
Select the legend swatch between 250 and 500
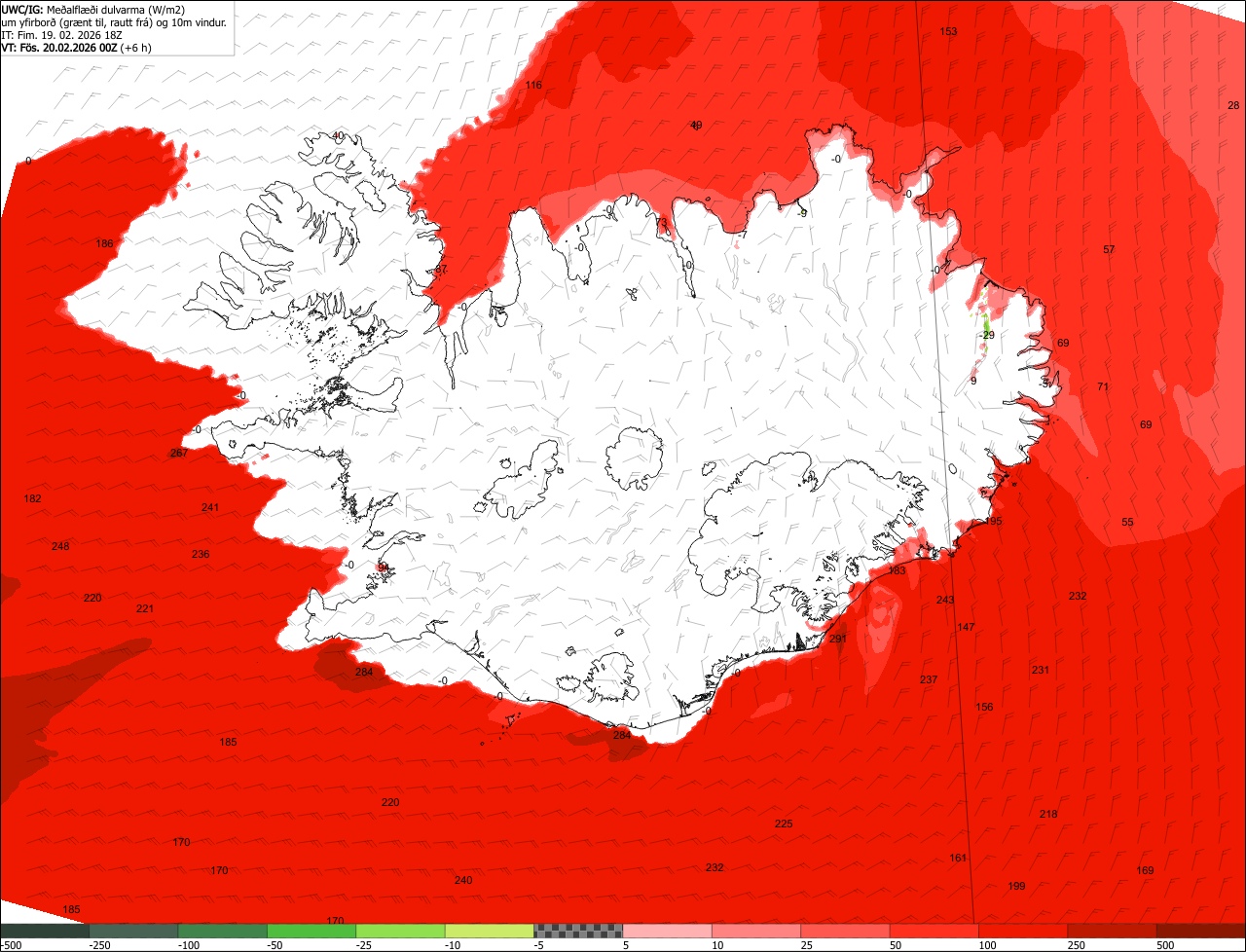pyautogui.click(x=1112, y=931)
